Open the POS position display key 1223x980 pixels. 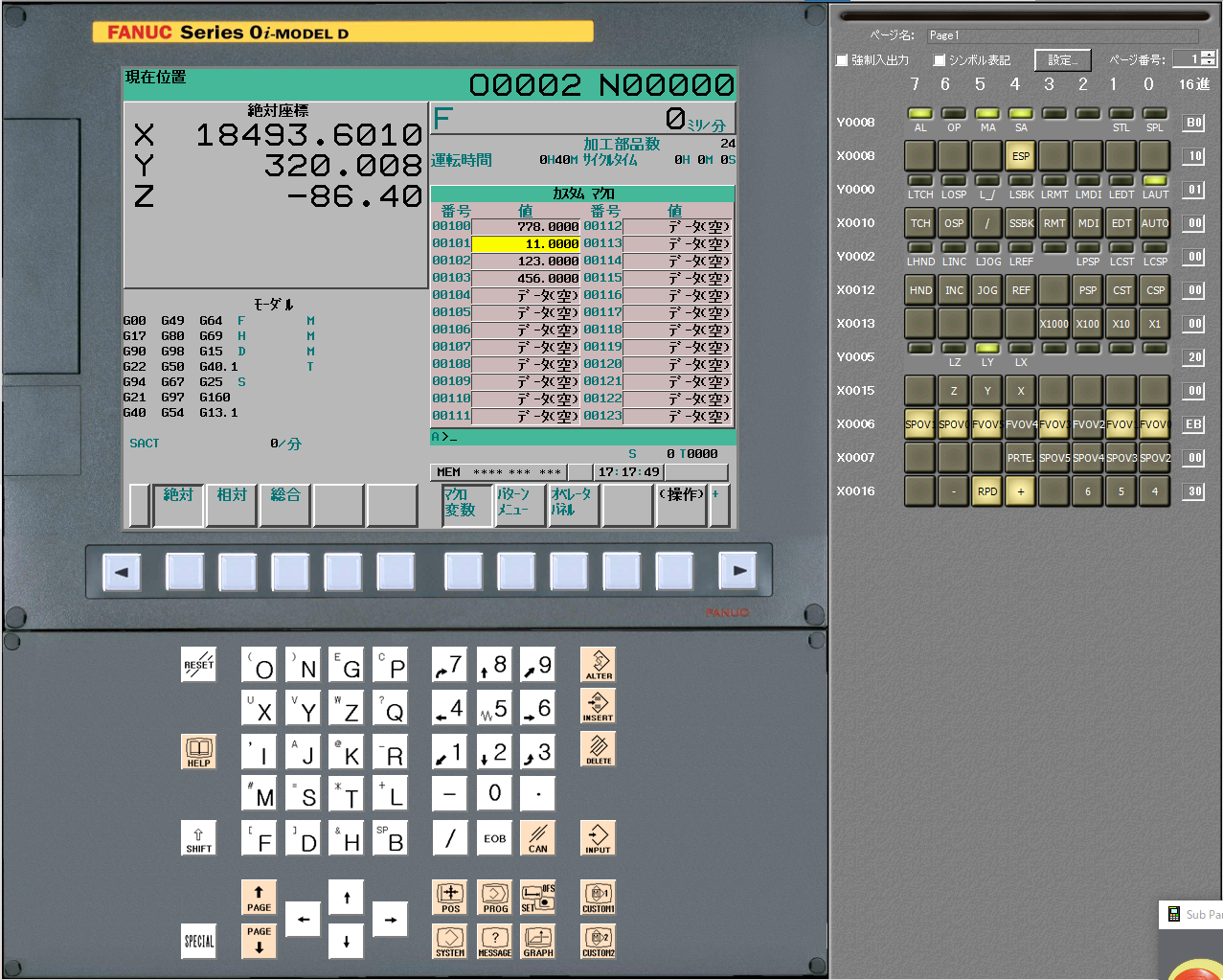tap(450, 897)
